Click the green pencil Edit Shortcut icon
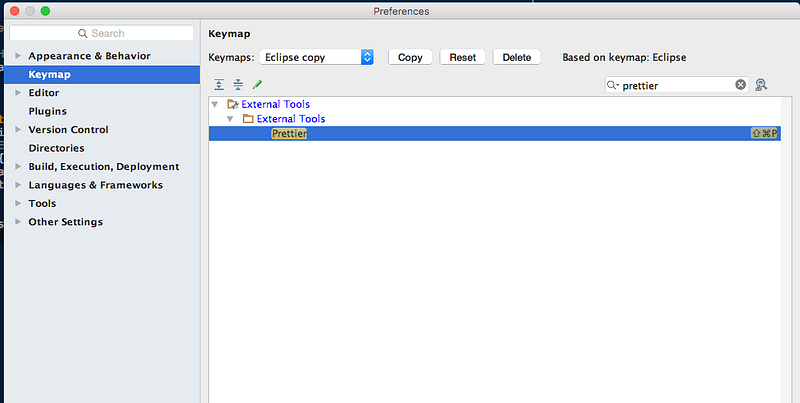This screenshot has width=800, height=403. [x=257, y=85]
